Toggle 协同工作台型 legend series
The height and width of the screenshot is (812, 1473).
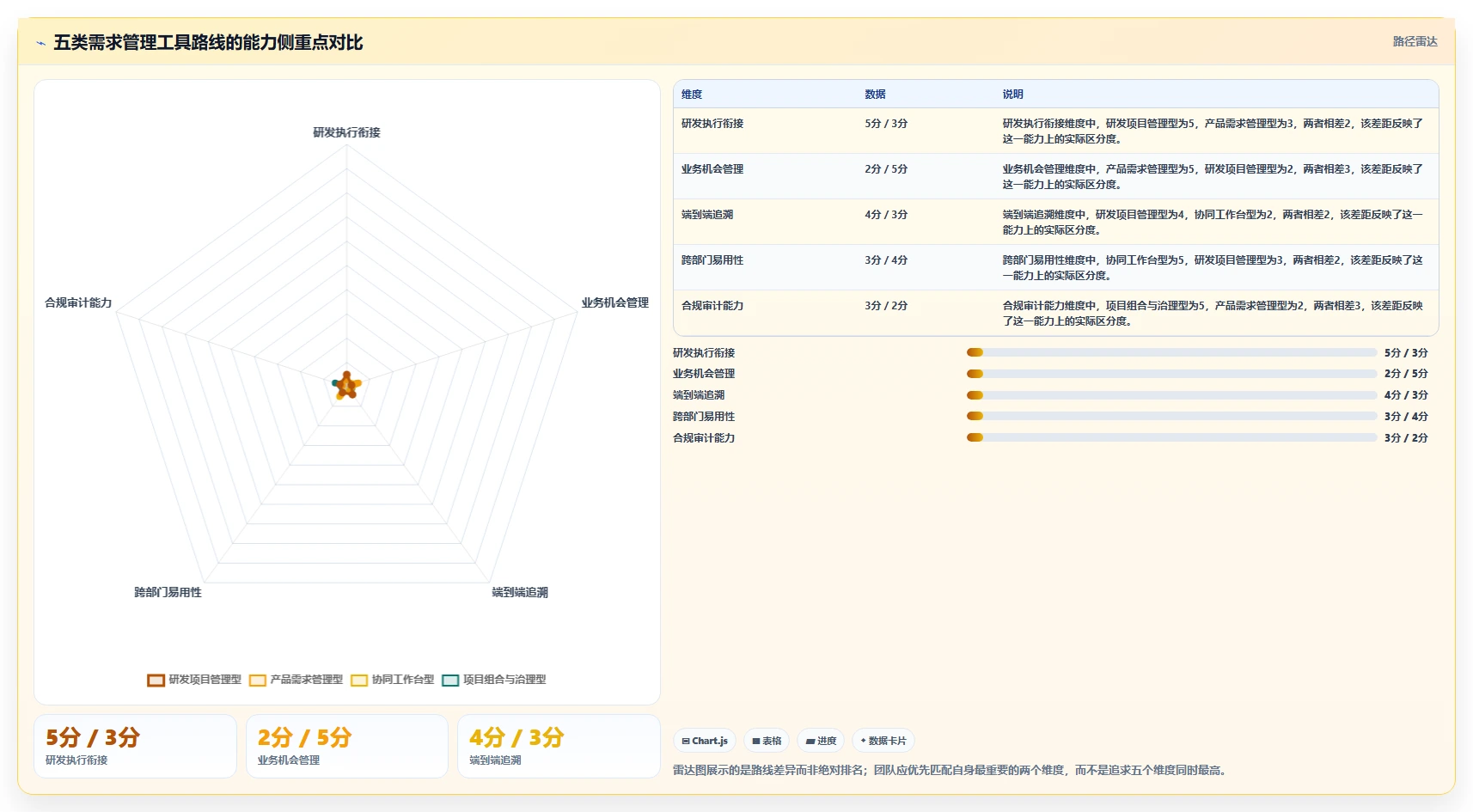[393, 680]
